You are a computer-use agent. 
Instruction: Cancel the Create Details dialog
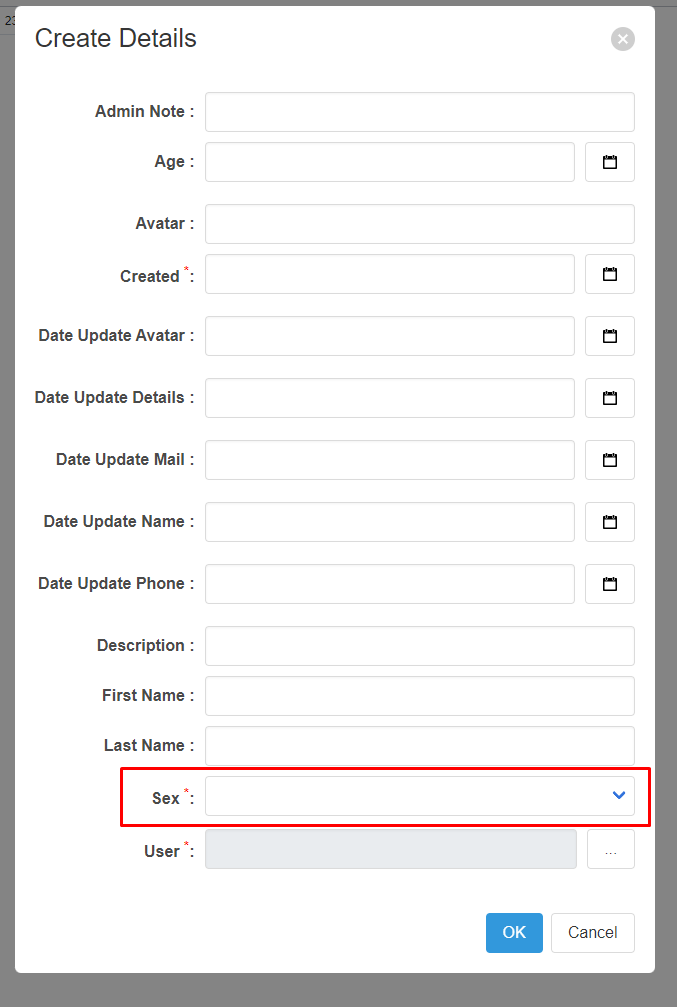click(x=592, y=932)
